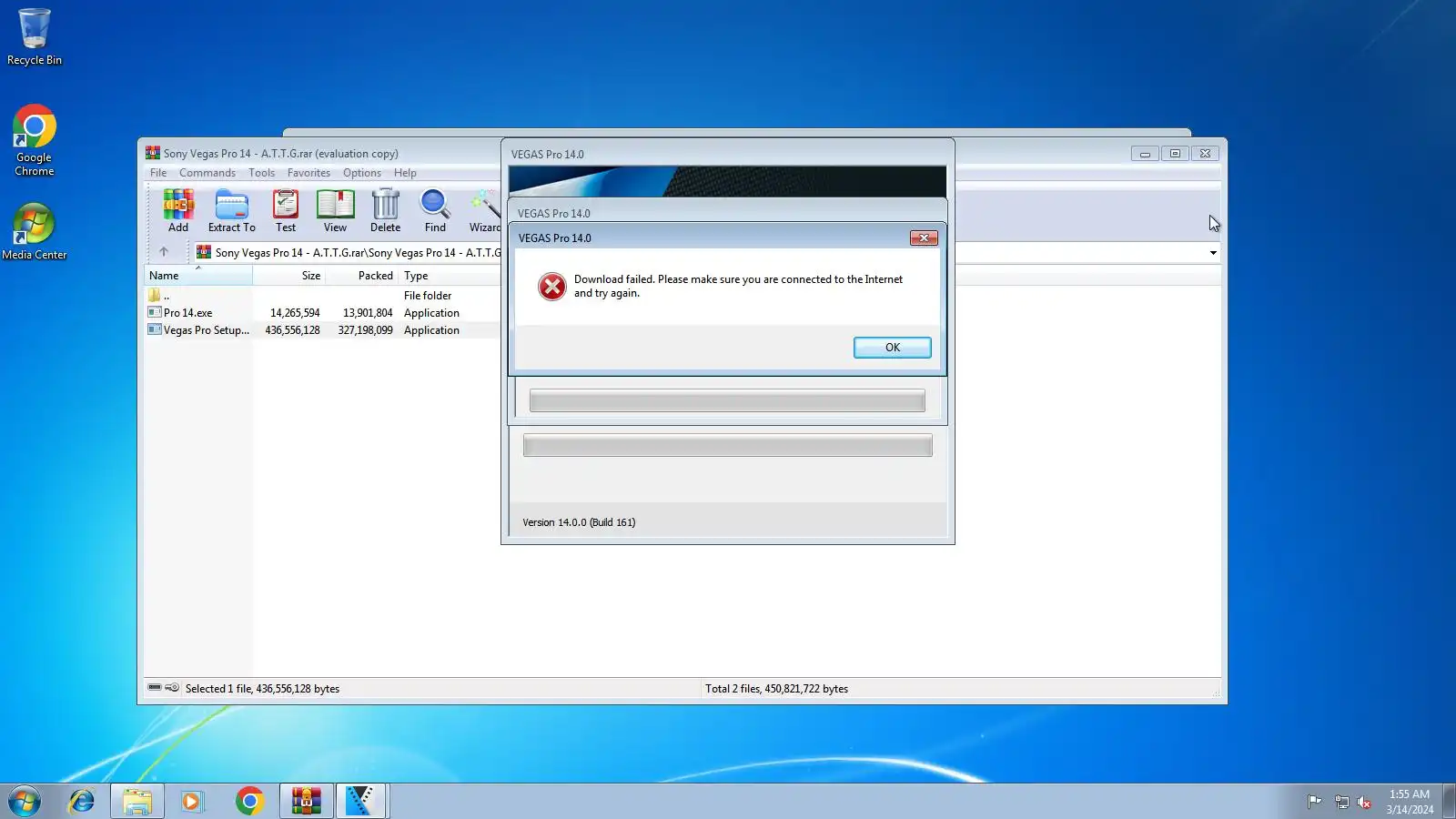Screen dimensions: 1456x819
Task: Click "Selected 1 file" status text
Action: click(262, 689)
